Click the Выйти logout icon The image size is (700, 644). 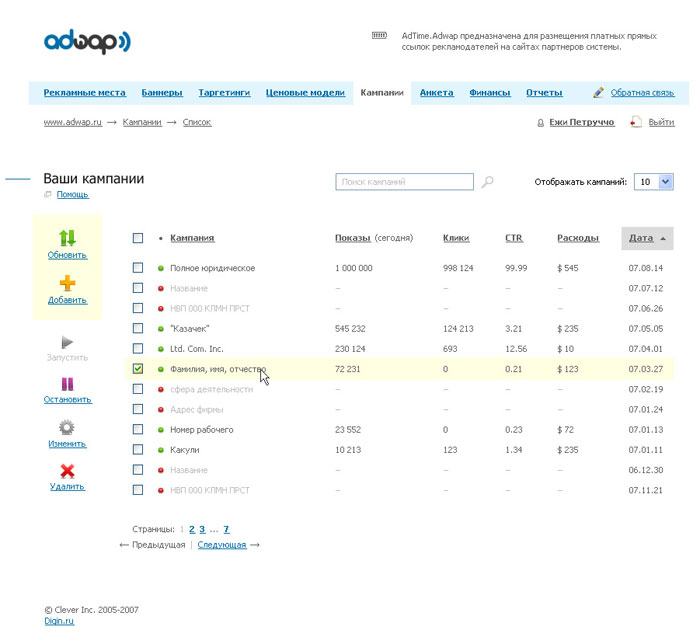[x=636, y=122]
